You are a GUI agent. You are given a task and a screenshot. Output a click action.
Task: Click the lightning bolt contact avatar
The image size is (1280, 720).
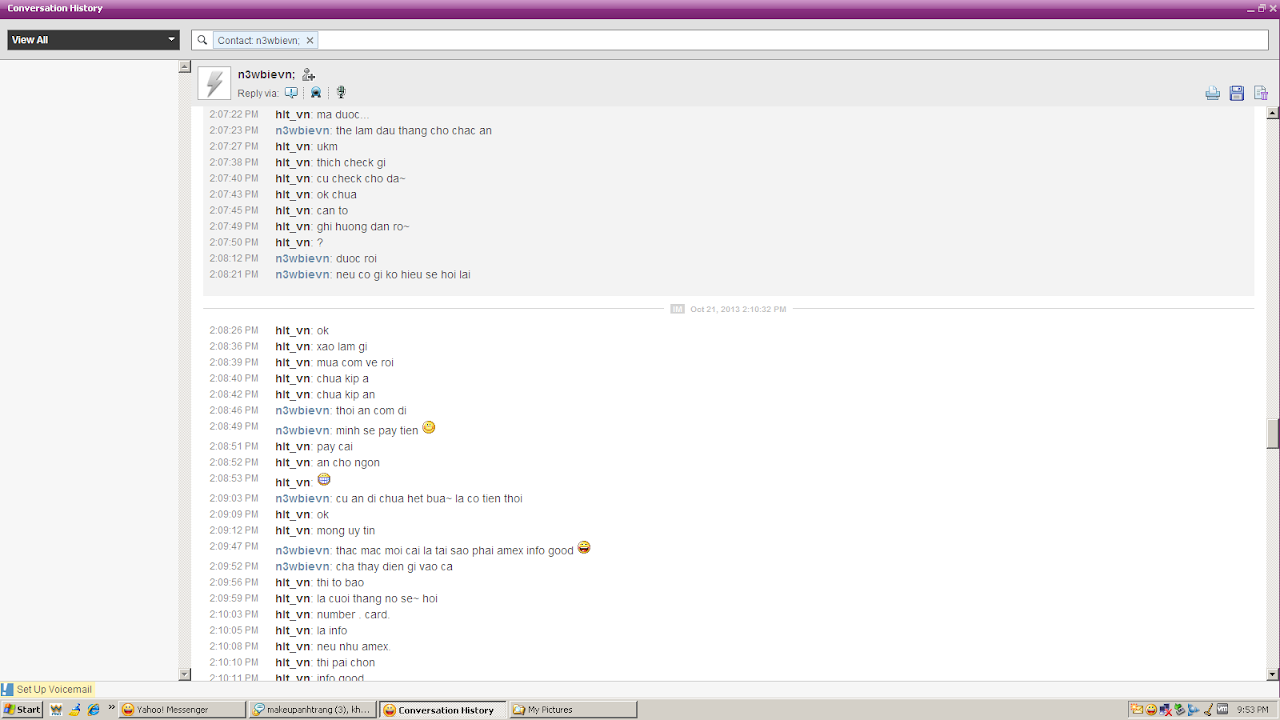[x=214, y=83]
